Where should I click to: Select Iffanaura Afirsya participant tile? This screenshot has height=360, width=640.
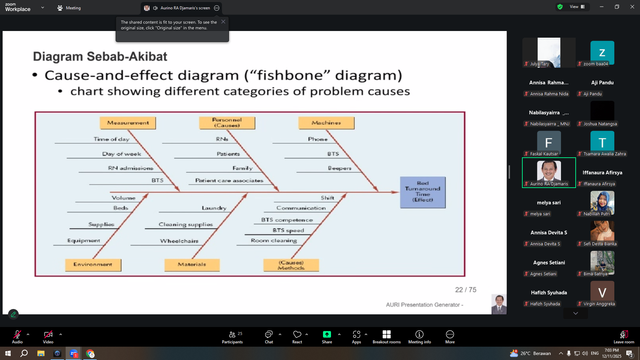602,172
